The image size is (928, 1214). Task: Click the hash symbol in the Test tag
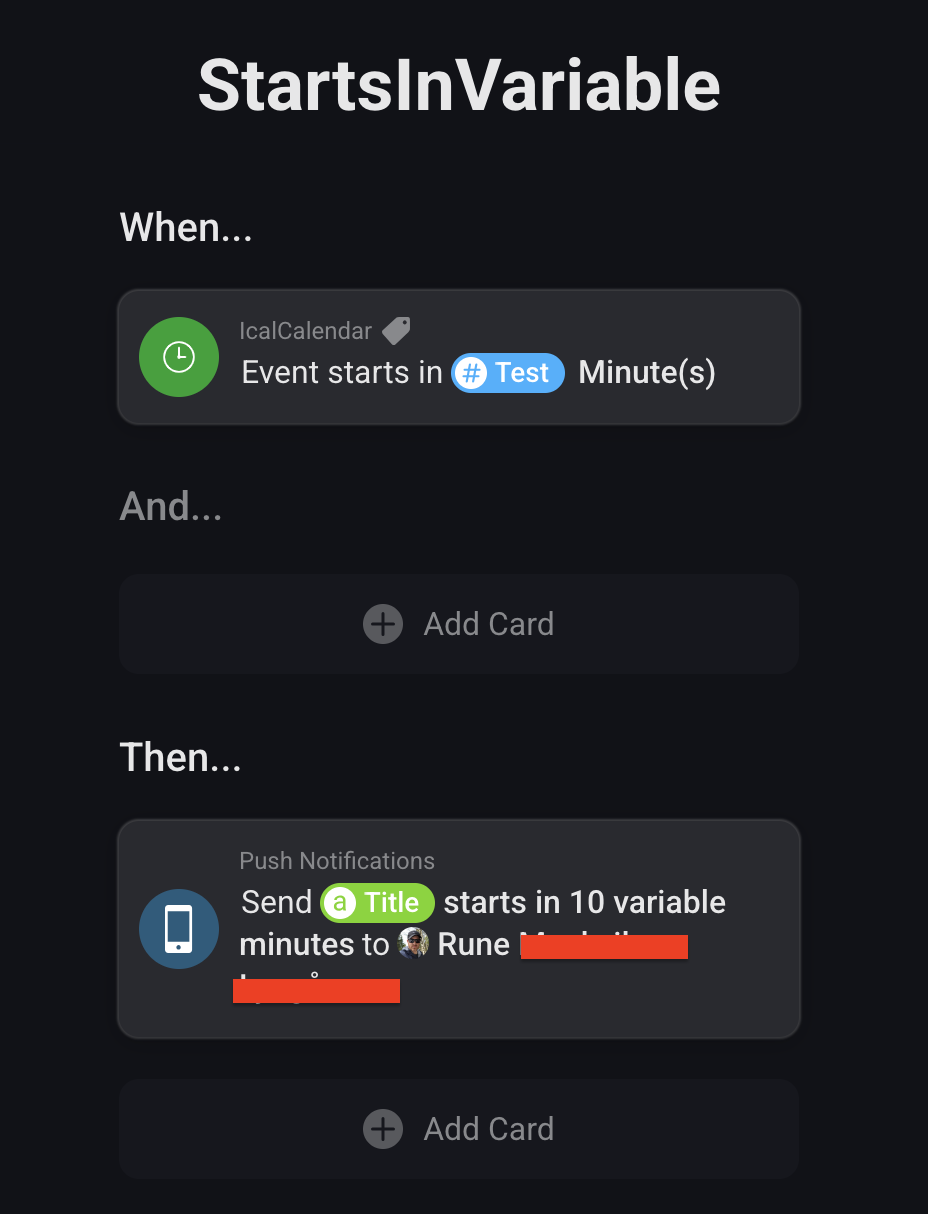pos(471,373)
